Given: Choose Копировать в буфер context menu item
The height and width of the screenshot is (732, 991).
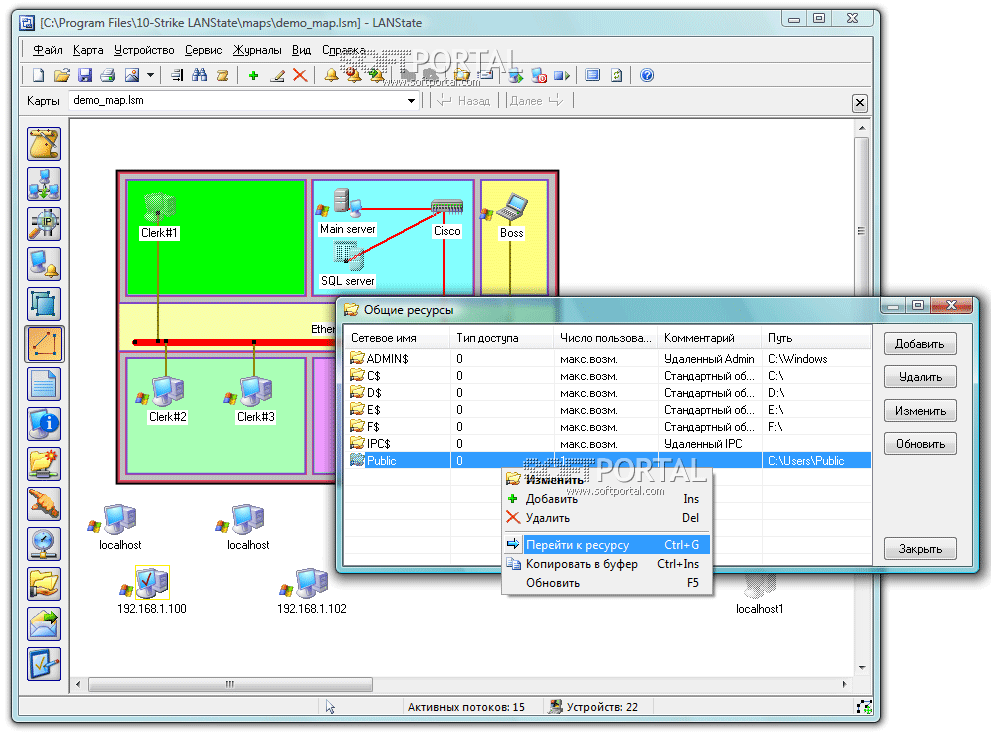Looking at the screenshot, I should pyautogui.click(x=607, y=563).
